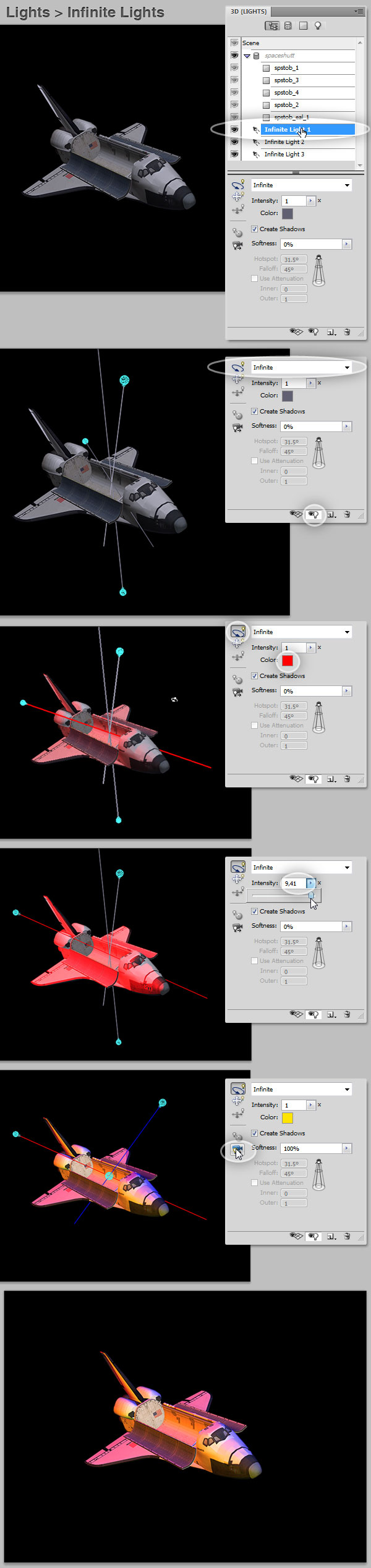This screenshot has width=371, height=1568.
Task: Toggle visibility eye of Infinite Light 3
Action: tap(234, 155)
